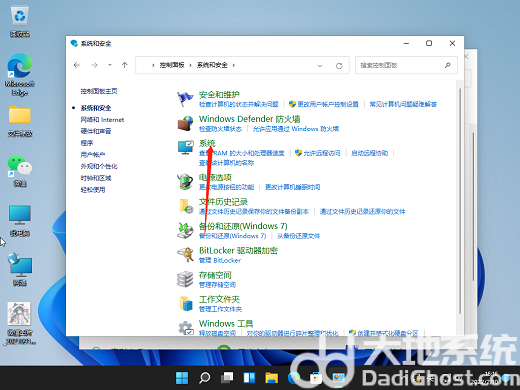Open the BitLocker keys icon
520x390 pixels.
185,255
